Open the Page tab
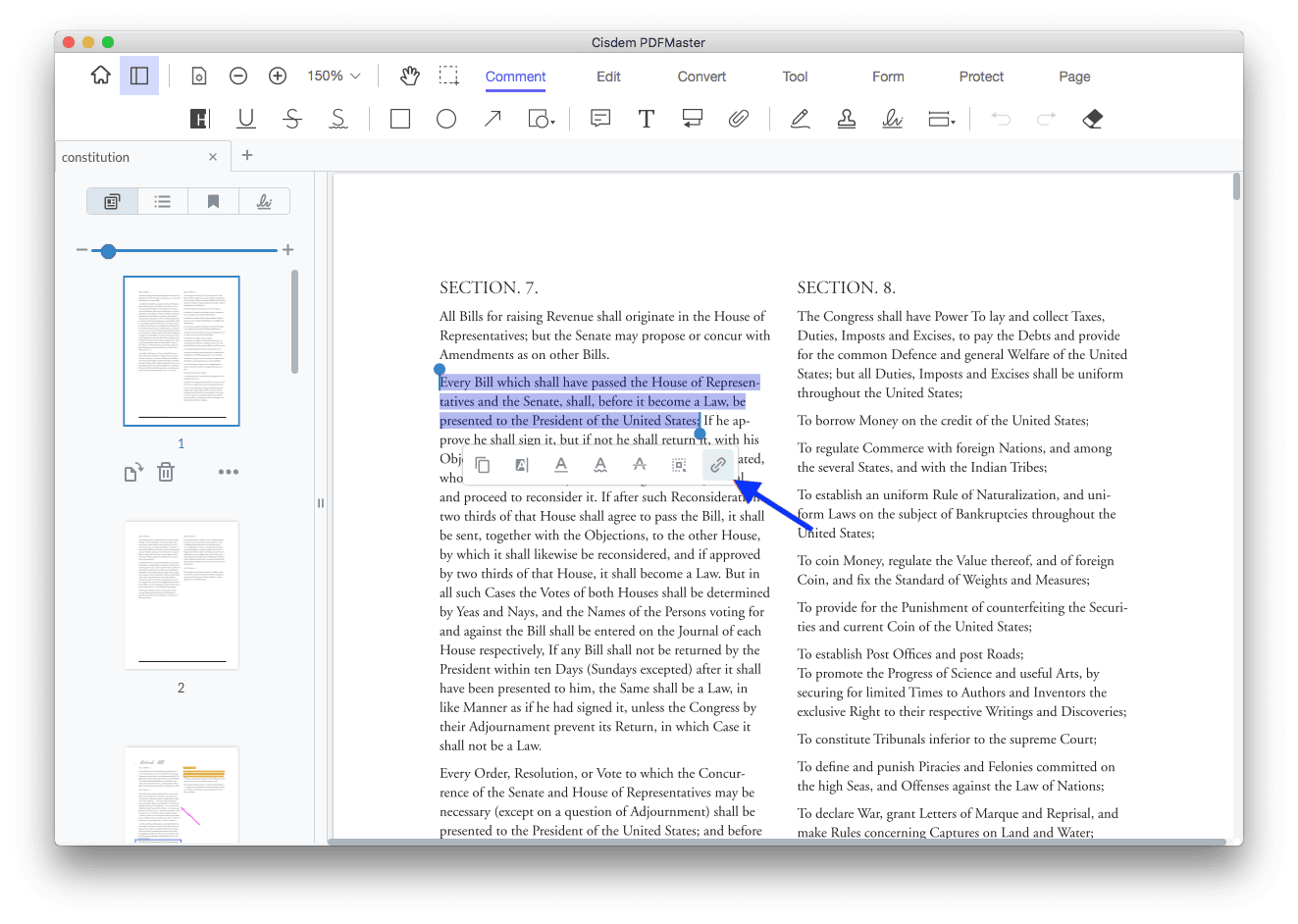 [x=1074, y=77]
